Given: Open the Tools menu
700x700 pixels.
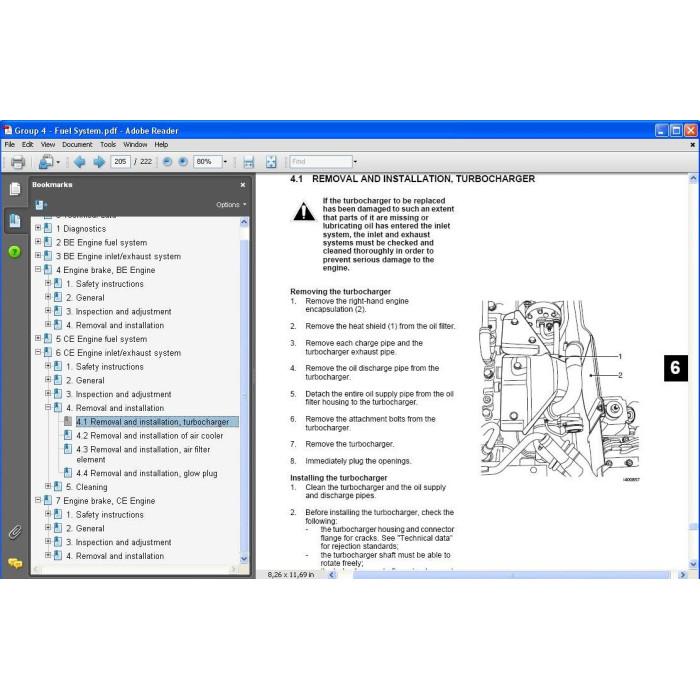Looking at the screenshot, I should (108, 145).
